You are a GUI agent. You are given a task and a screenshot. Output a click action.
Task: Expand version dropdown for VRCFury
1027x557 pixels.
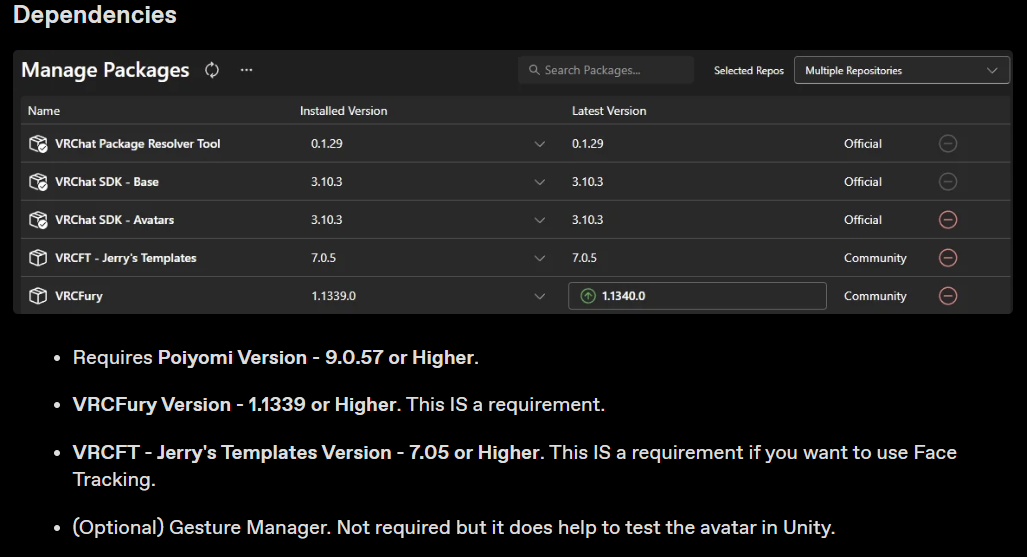pyautogui.click(x=540, y=296)
